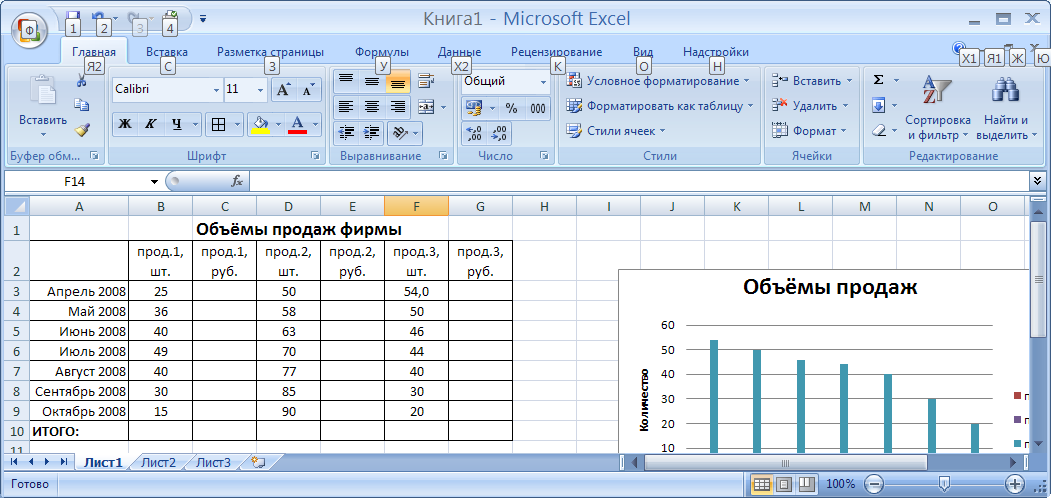Switch to Normal view in status bar
1051x498 pixels.
tap(762, 483)
